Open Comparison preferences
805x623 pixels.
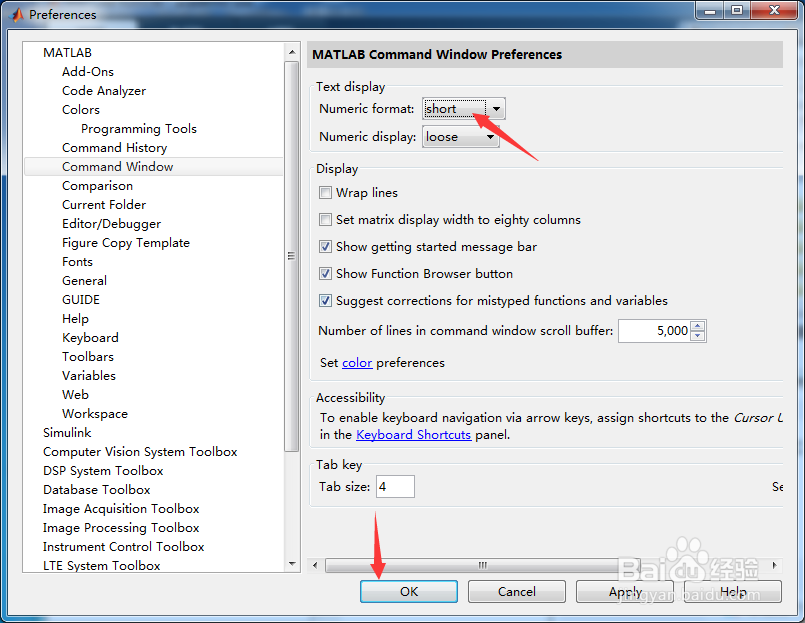click(97, 186)
